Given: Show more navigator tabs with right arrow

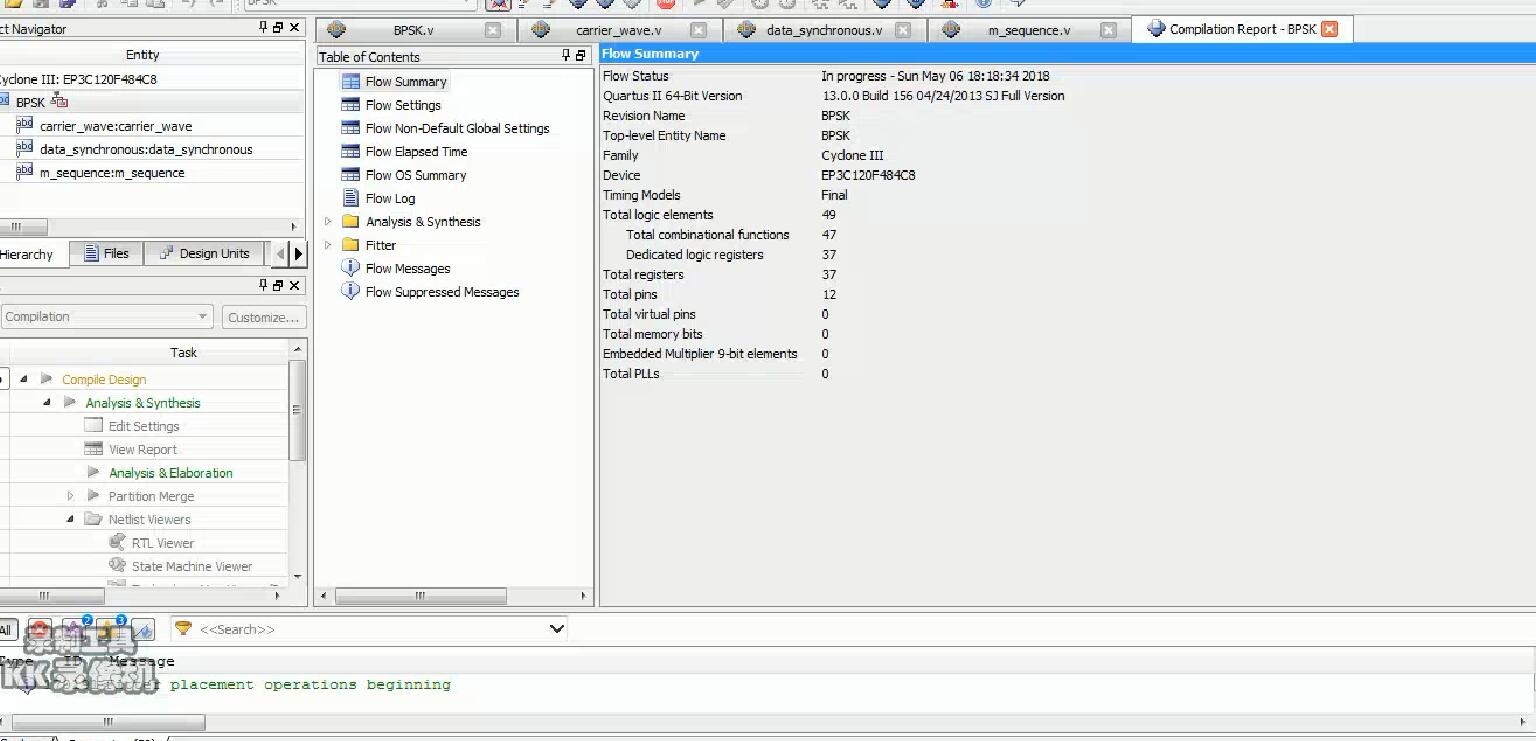Looking at the screenshot, I should pyautogui.click(x=297, y=254).
